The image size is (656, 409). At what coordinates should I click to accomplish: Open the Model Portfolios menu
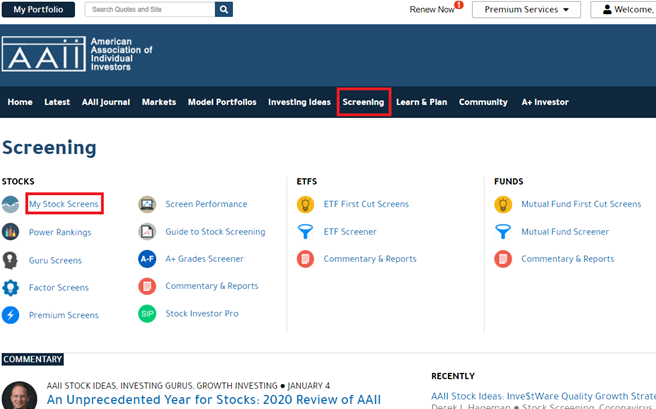tap(222, 102)
